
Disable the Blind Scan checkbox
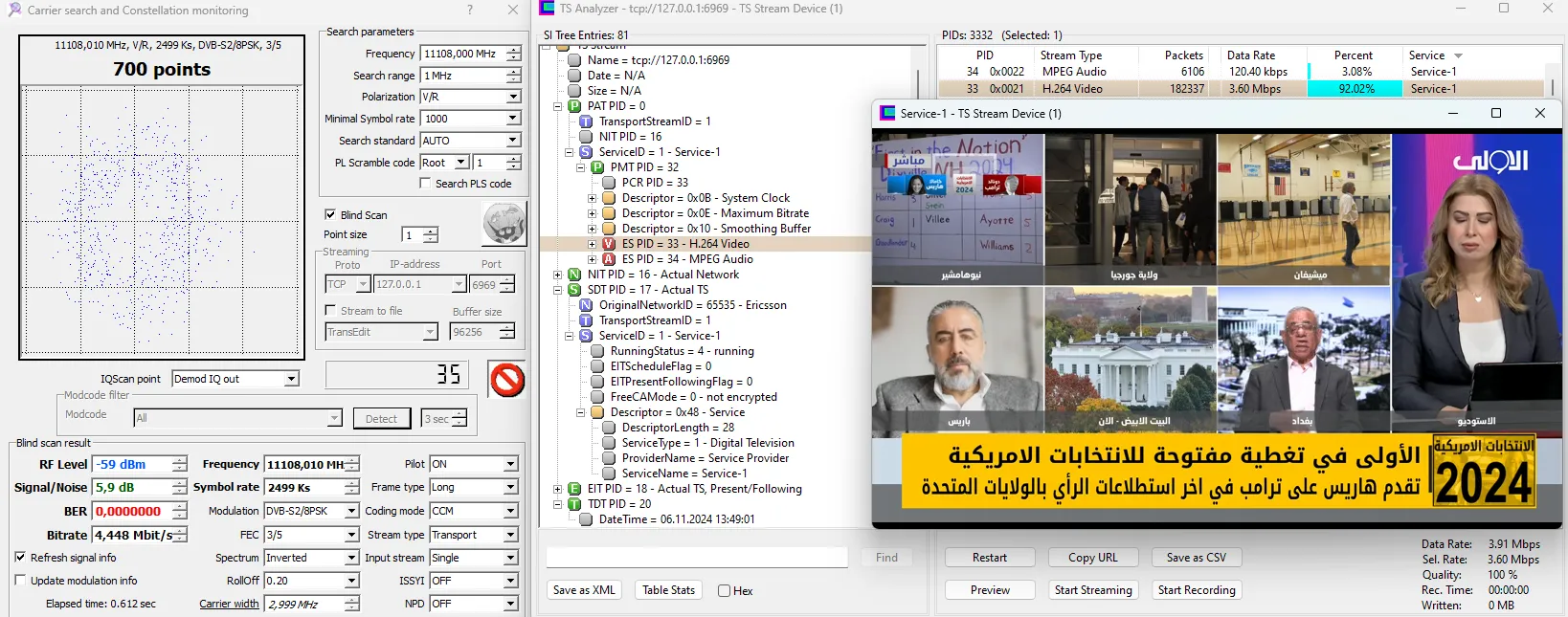[330, 215]
